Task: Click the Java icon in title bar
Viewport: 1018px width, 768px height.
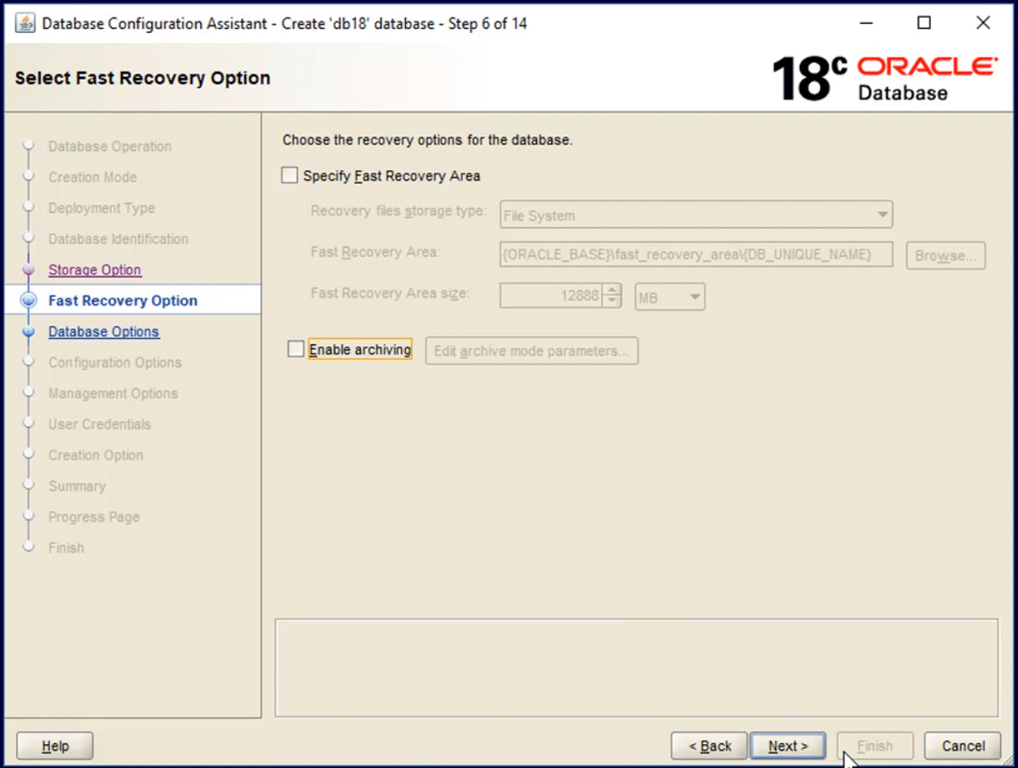Action: (x=25, y=24)
